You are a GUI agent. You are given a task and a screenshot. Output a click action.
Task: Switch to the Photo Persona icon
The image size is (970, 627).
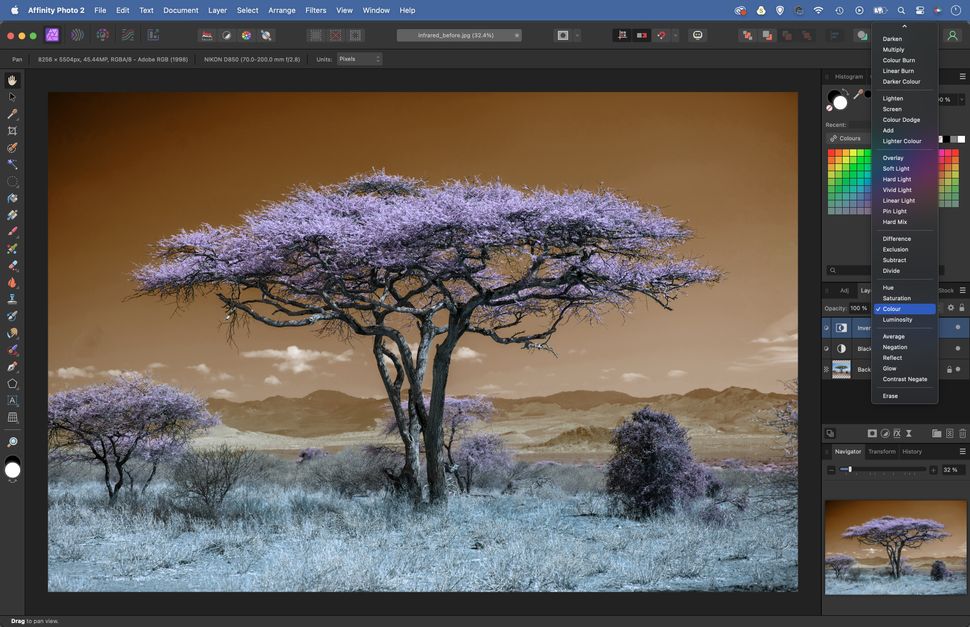click(53, 35)
